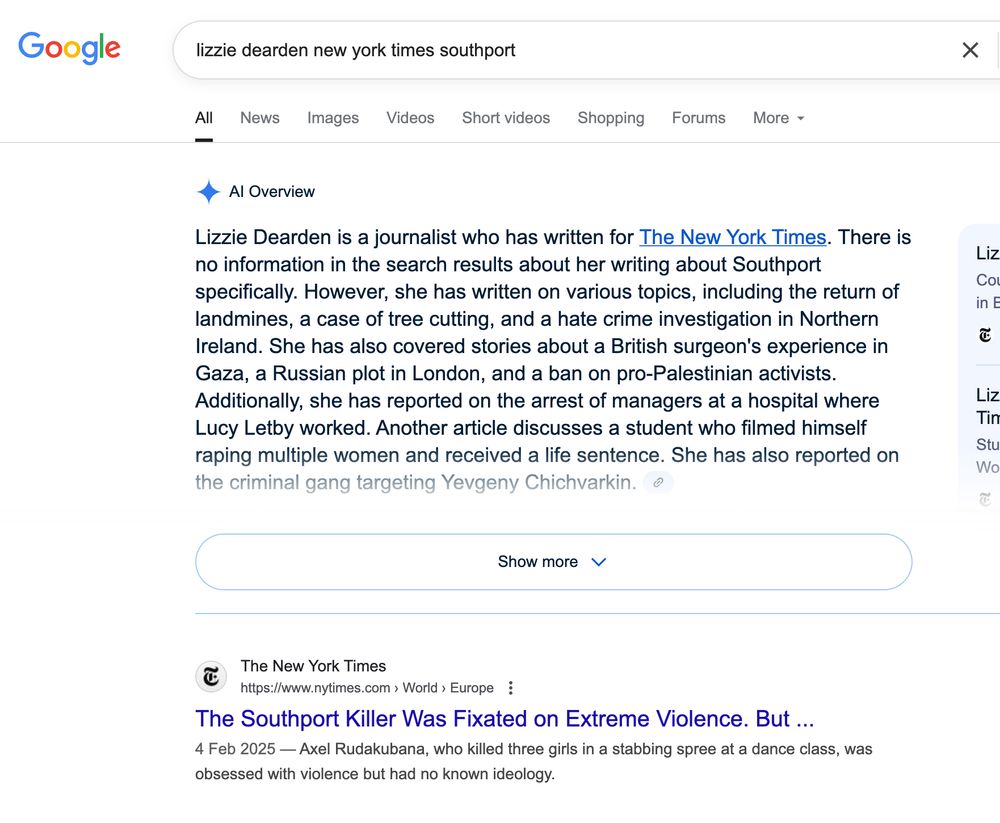Go to the Shopping tab
The height and width of the screenshot is (823, 1000).
pos(611,118)
